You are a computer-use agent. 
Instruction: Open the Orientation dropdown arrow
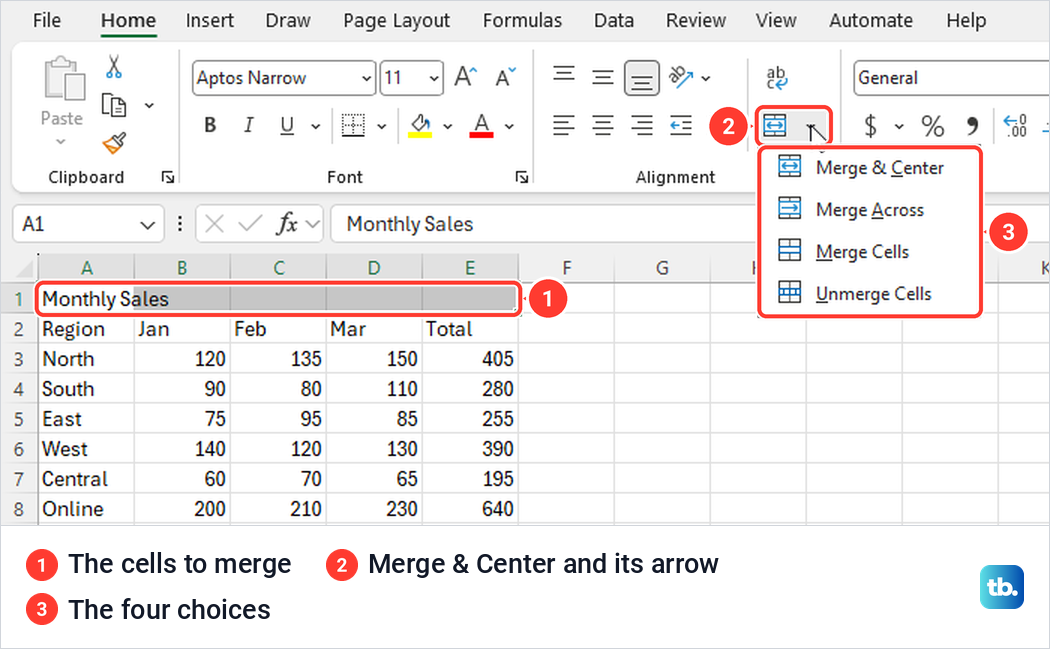(706, 78)
